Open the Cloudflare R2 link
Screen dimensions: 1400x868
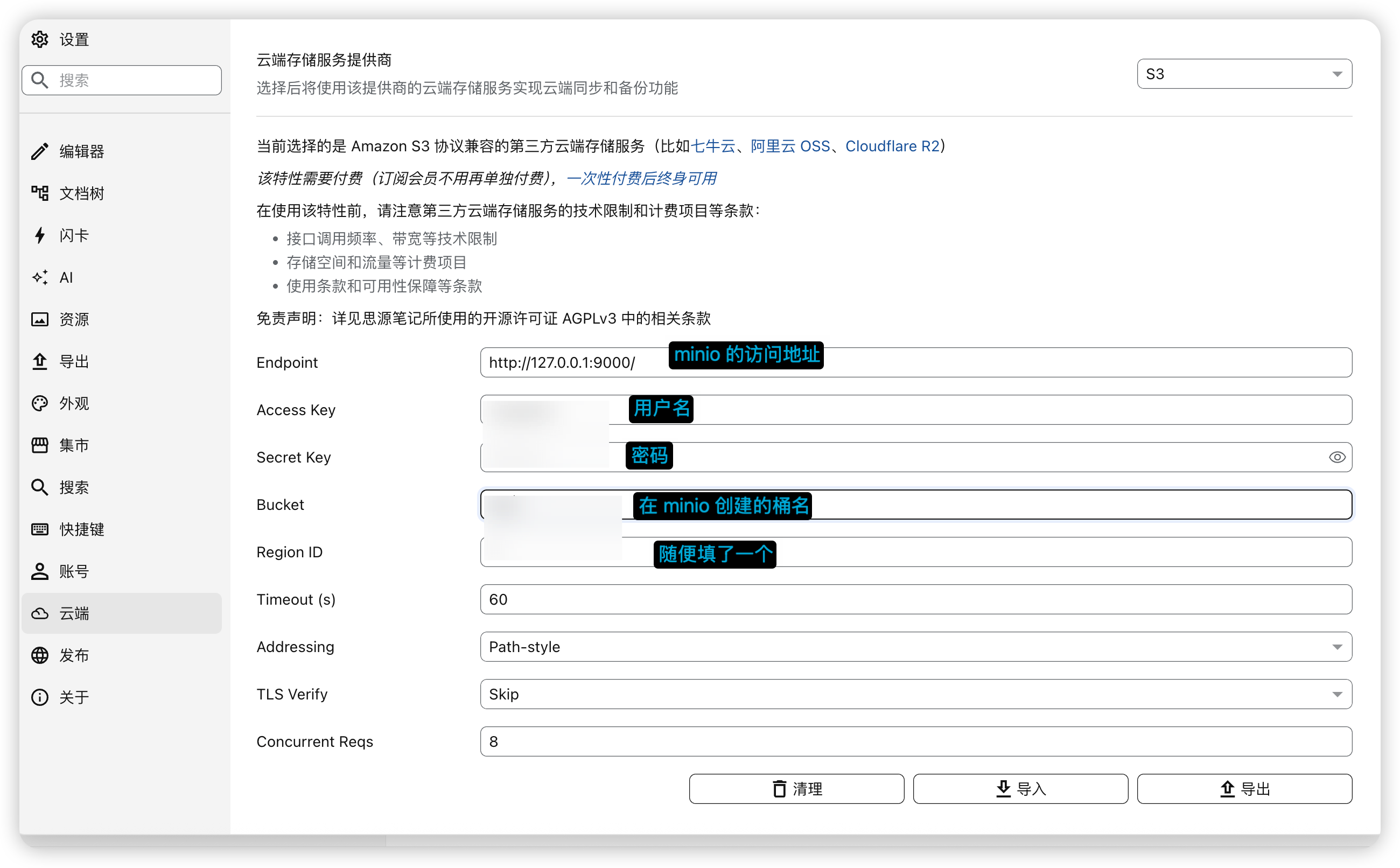(x=892, y=146)
